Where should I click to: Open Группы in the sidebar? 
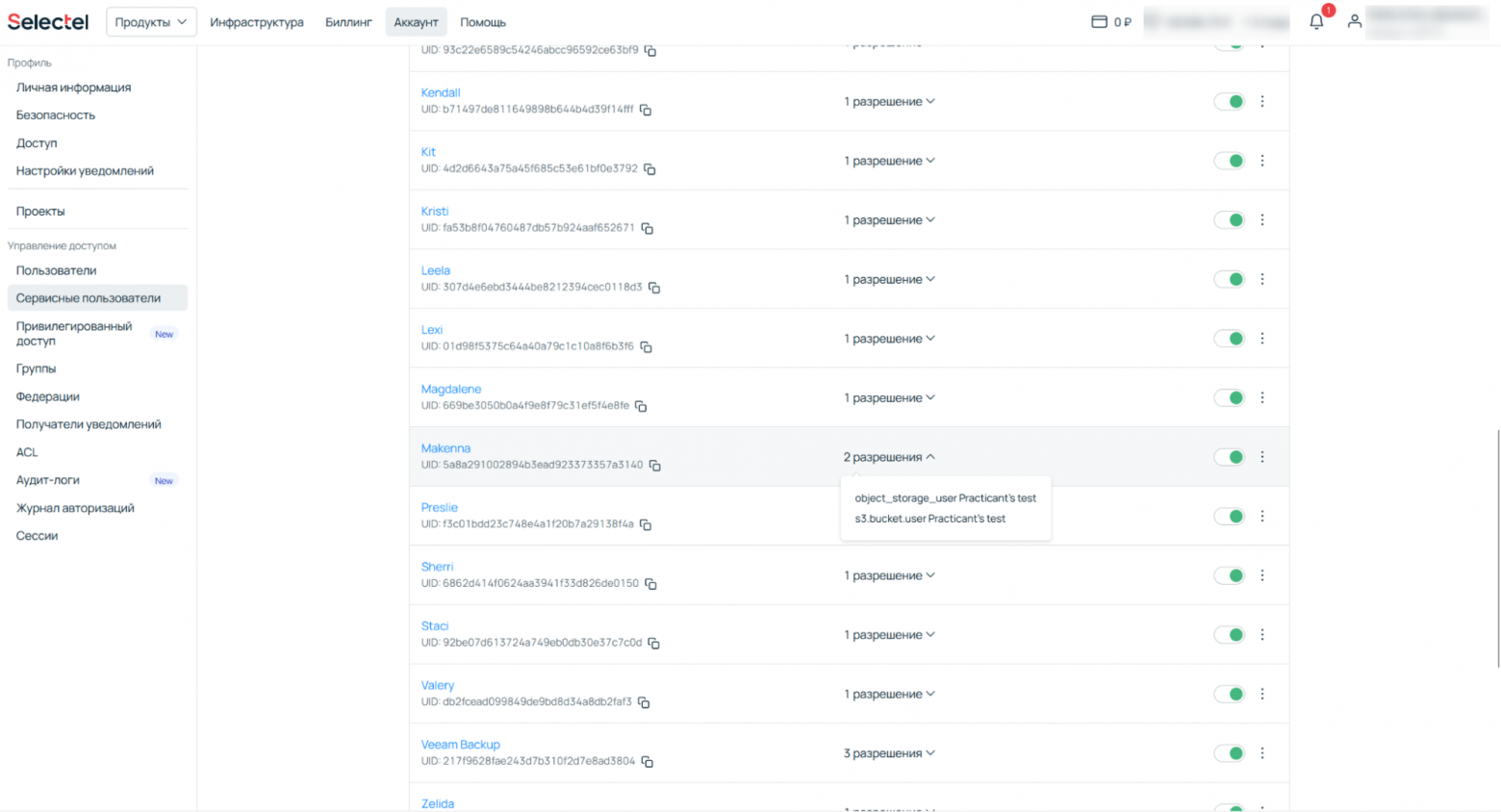point(36,368)
